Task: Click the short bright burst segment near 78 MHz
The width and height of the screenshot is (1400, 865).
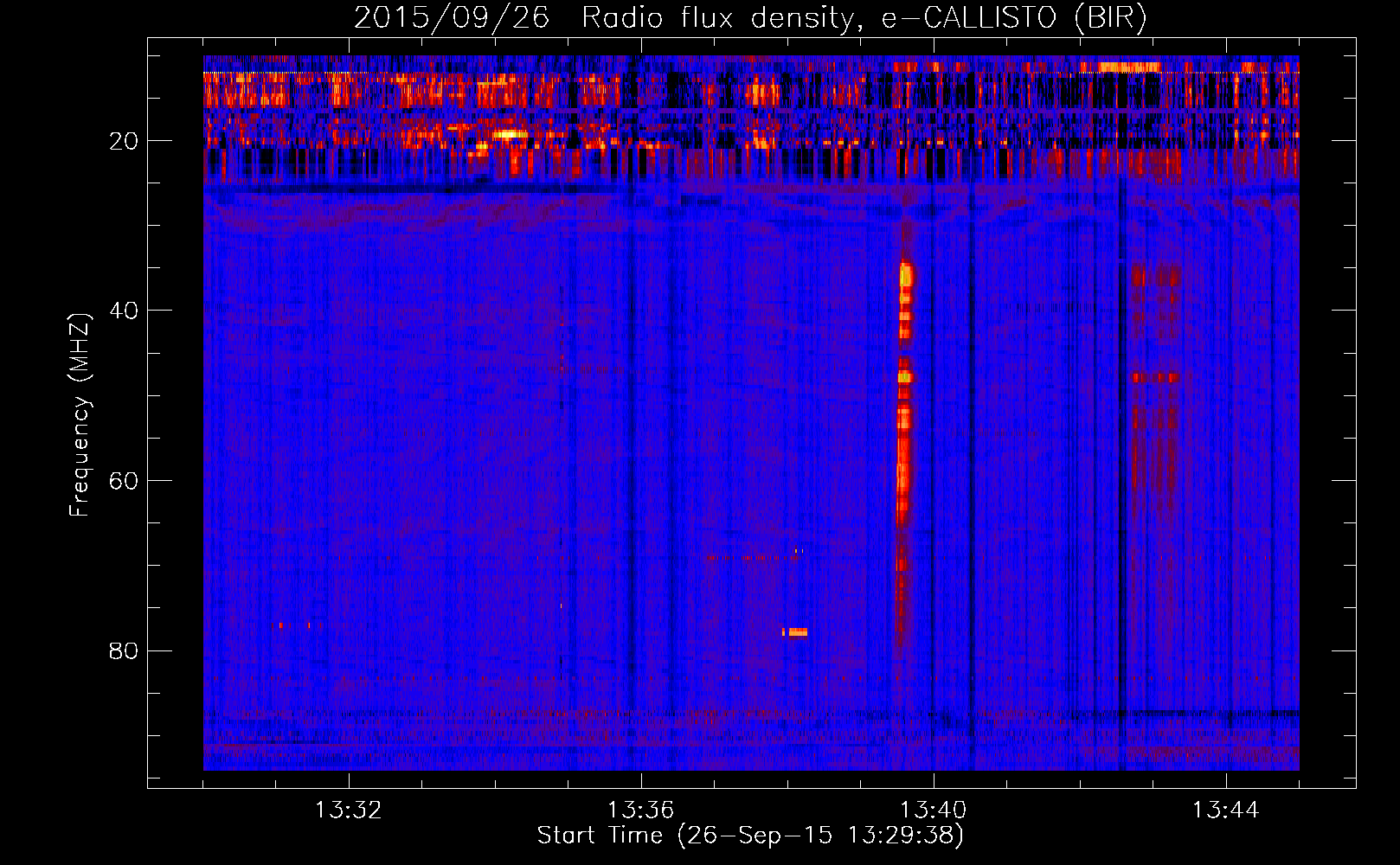Action: point(795,632)
